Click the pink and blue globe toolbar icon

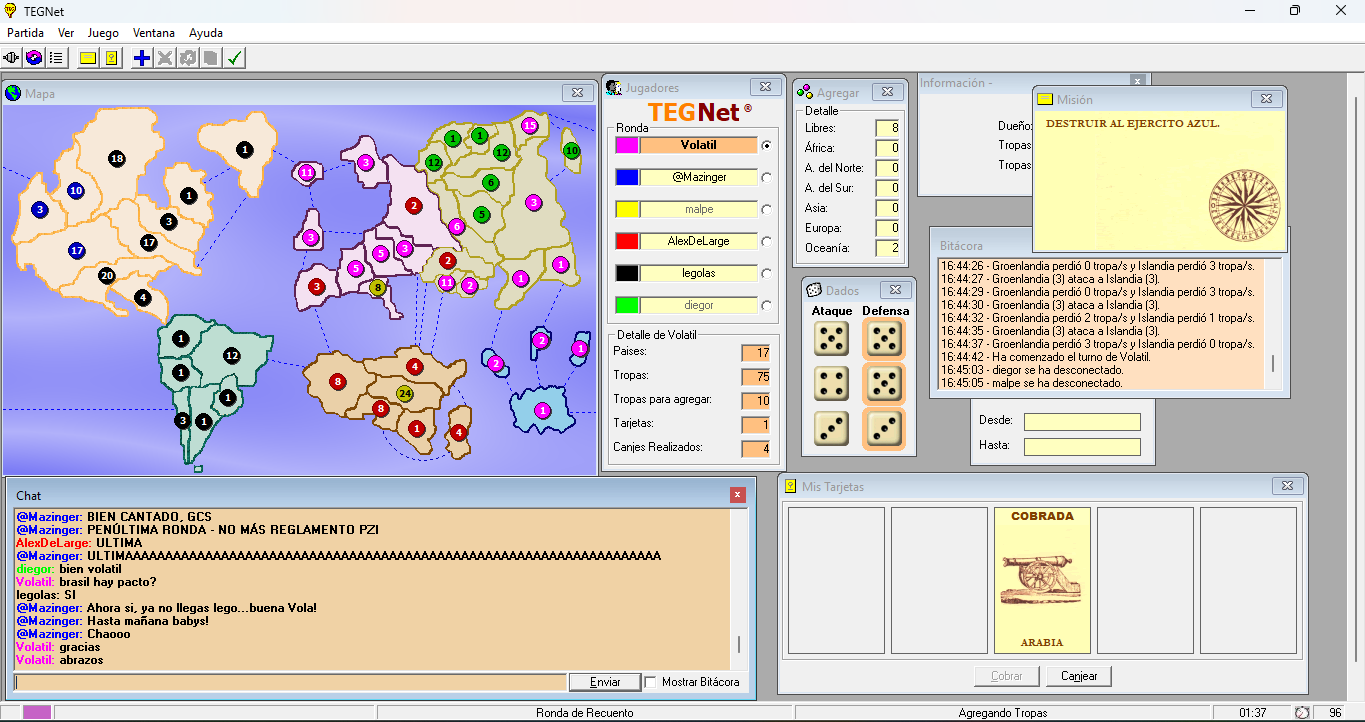coord(34,58)
